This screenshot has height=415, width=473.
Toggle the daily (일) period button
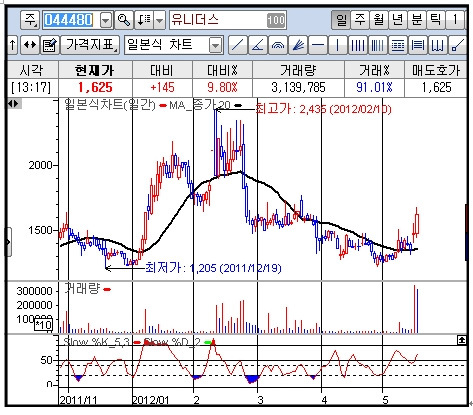tap(341, 20)
